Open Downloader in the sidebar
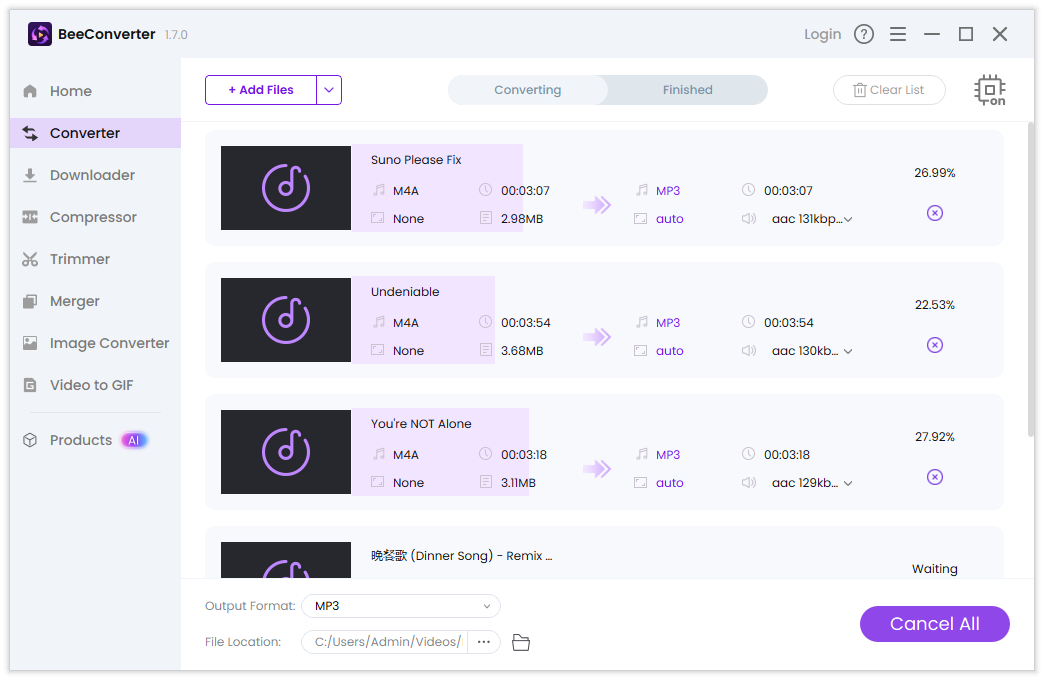Image resolution: width=1044 pixels, height=680 pixels. click(92, 175)
